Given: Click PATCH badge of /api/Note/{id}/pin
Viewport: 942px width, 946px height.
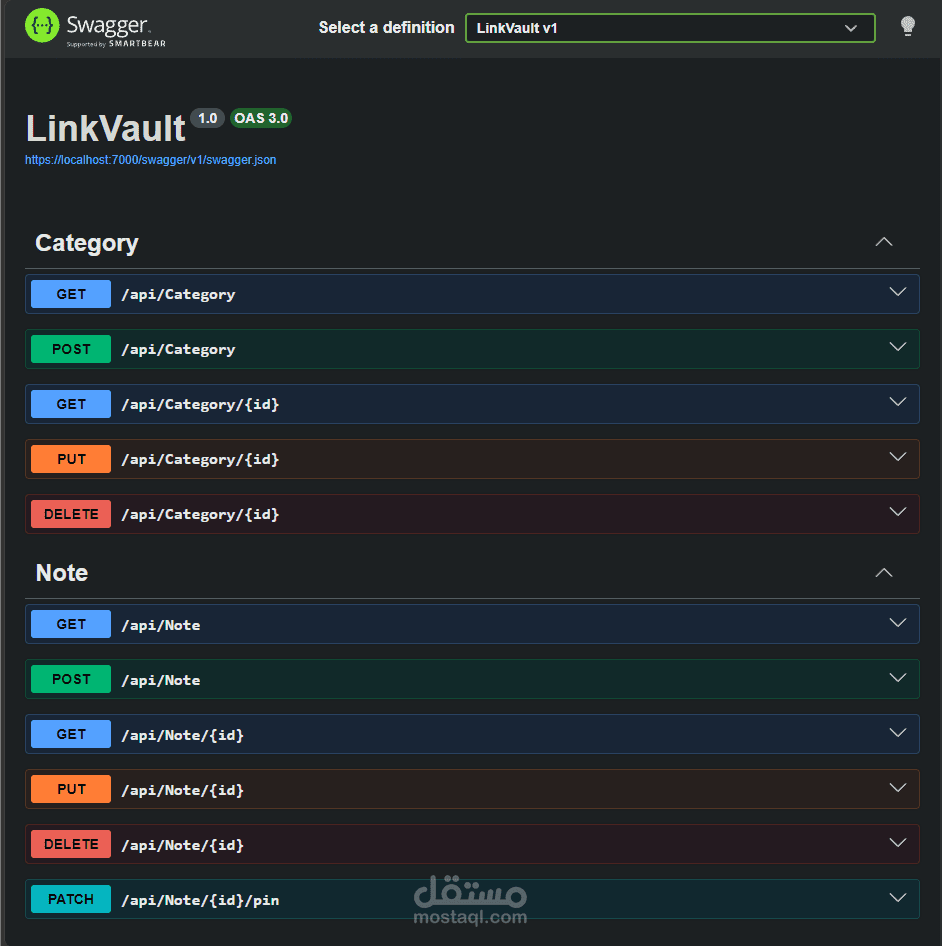Looking at the screenshot, I should [x=71, y=899].
